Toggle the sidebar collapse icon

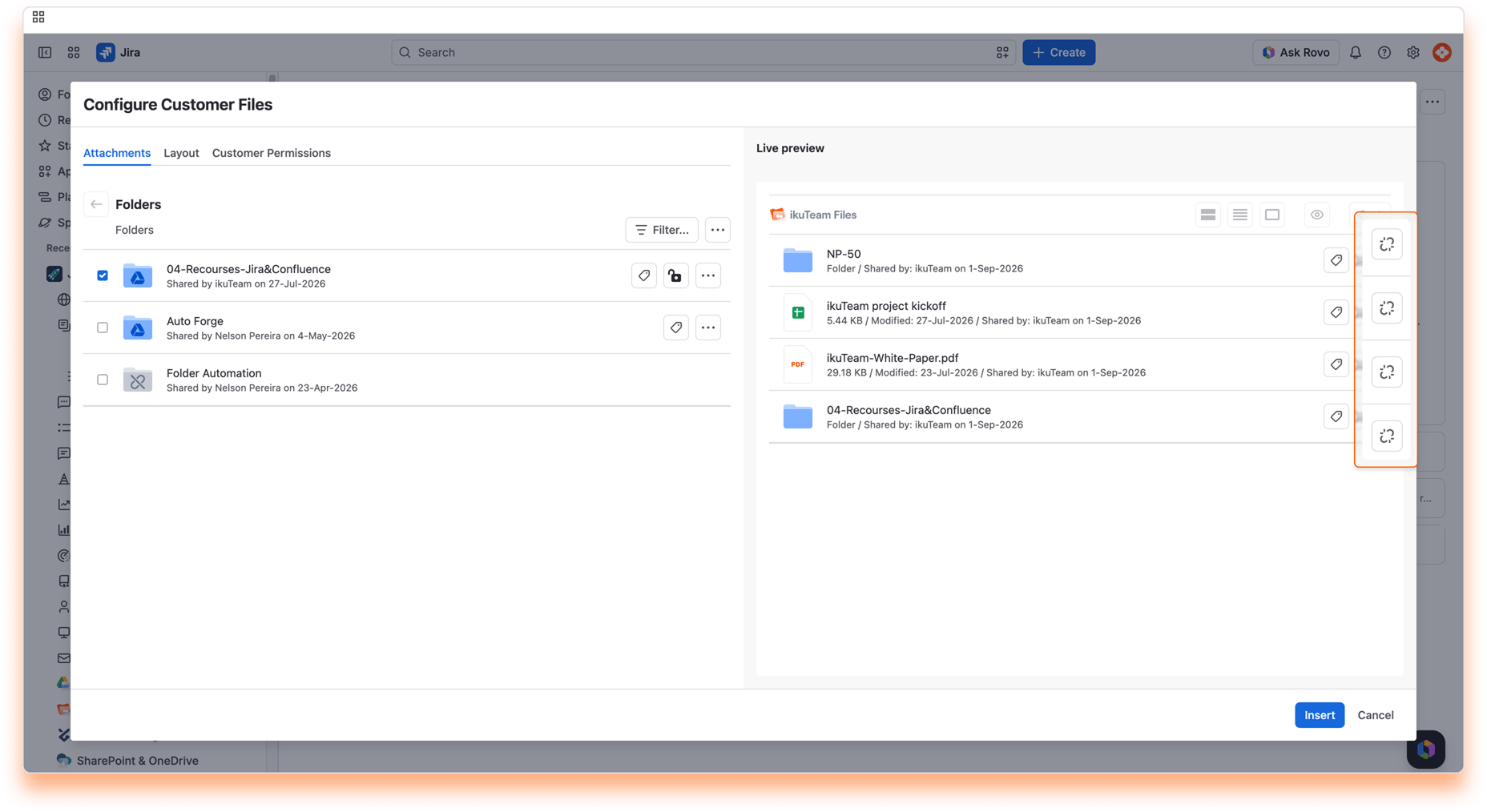[45, 52]
